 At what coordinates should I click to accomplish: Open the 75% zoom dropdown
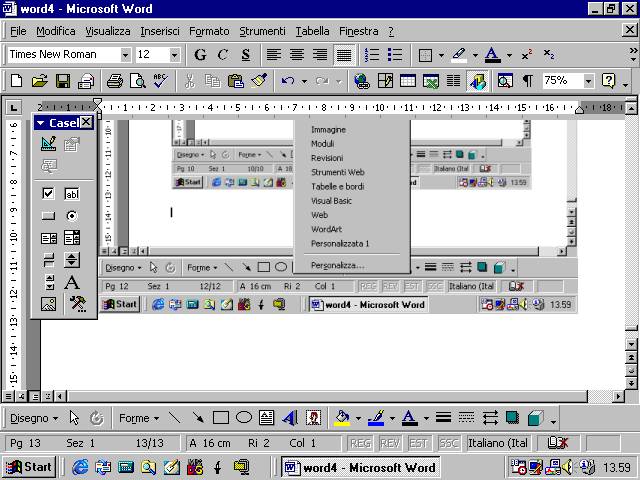tap(588, 81)
